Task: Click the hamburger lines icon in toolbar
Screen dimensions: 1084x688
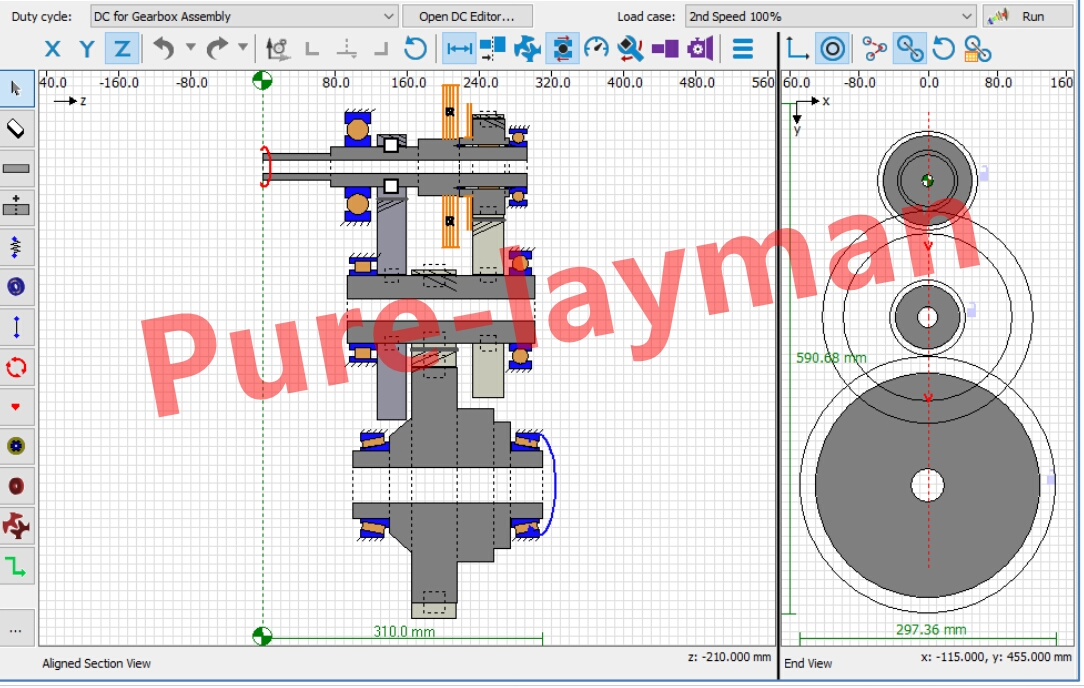Action: pos(742,48)
